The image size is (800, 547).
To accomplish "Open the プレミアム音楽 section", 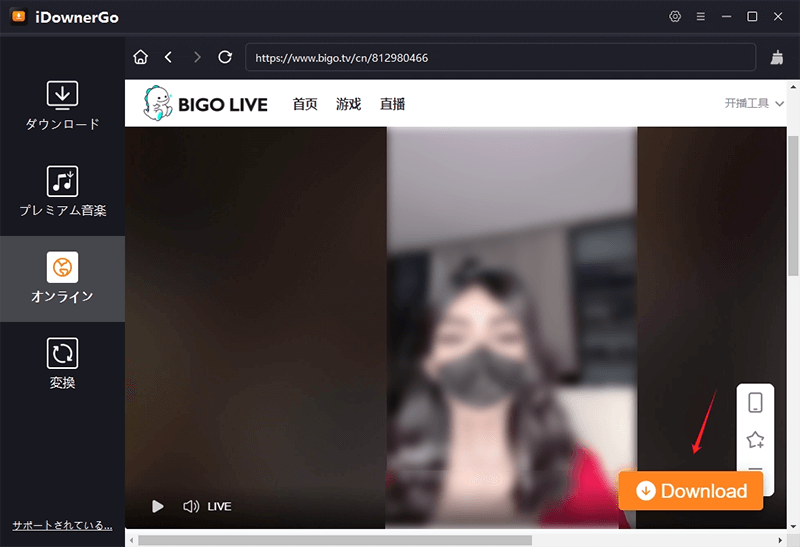I will tap(62, 192).
